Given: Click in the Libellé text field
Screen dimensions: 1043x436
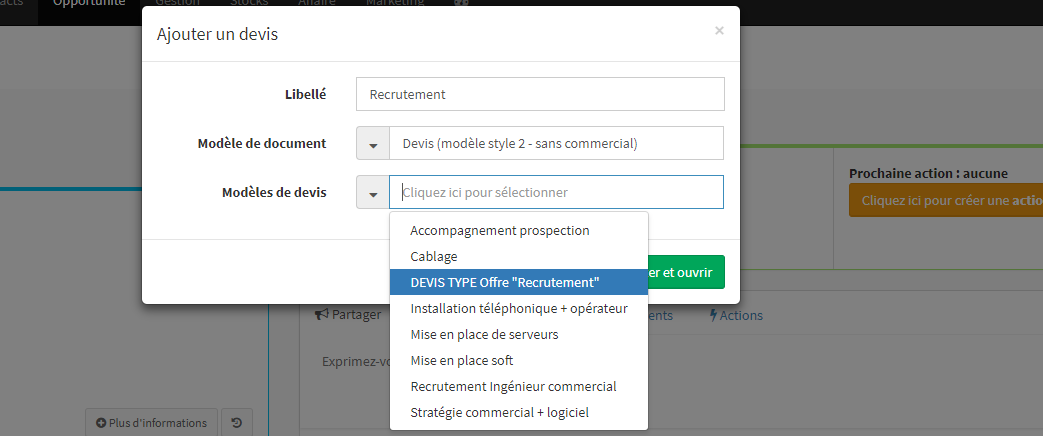Looking at the screenshot, I should (x=540, y=95).
